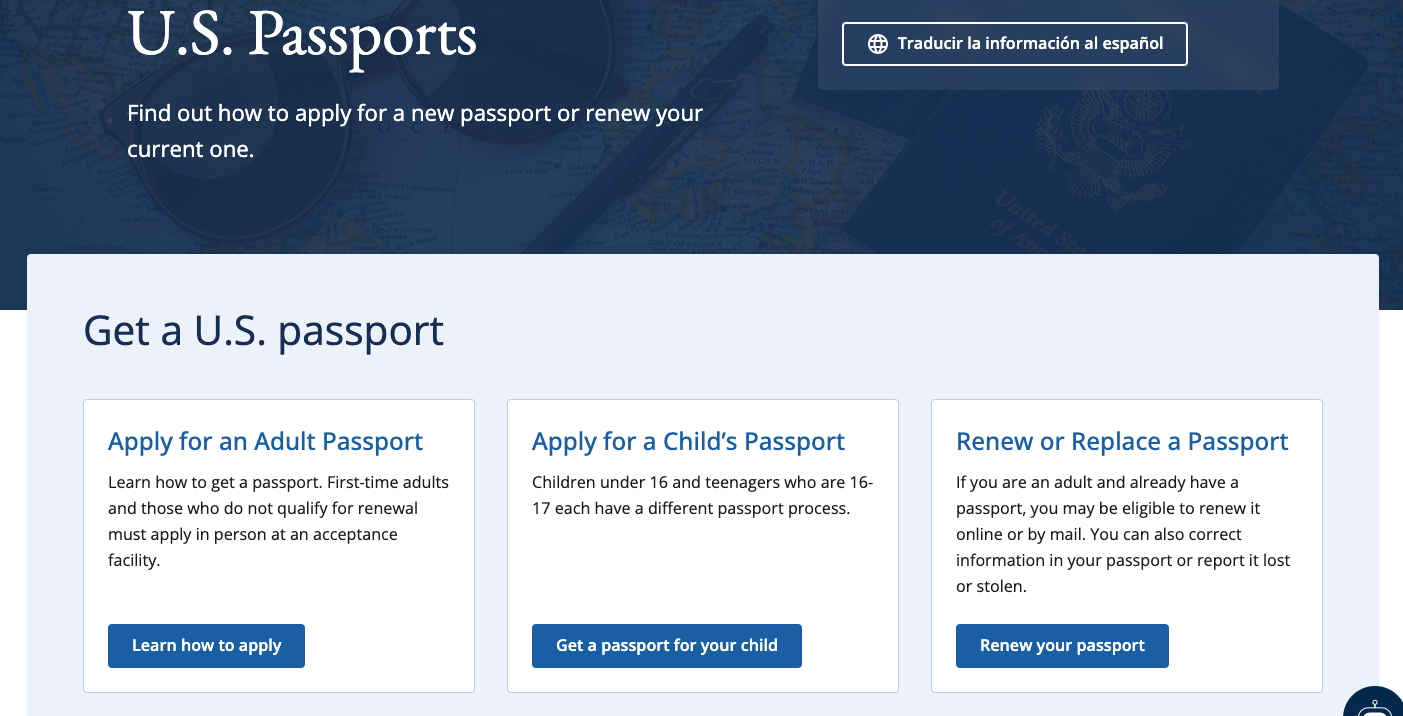Click the globe icon in translate button
The height and width of the screenshot is (716, 1403).
coord(877,44)
